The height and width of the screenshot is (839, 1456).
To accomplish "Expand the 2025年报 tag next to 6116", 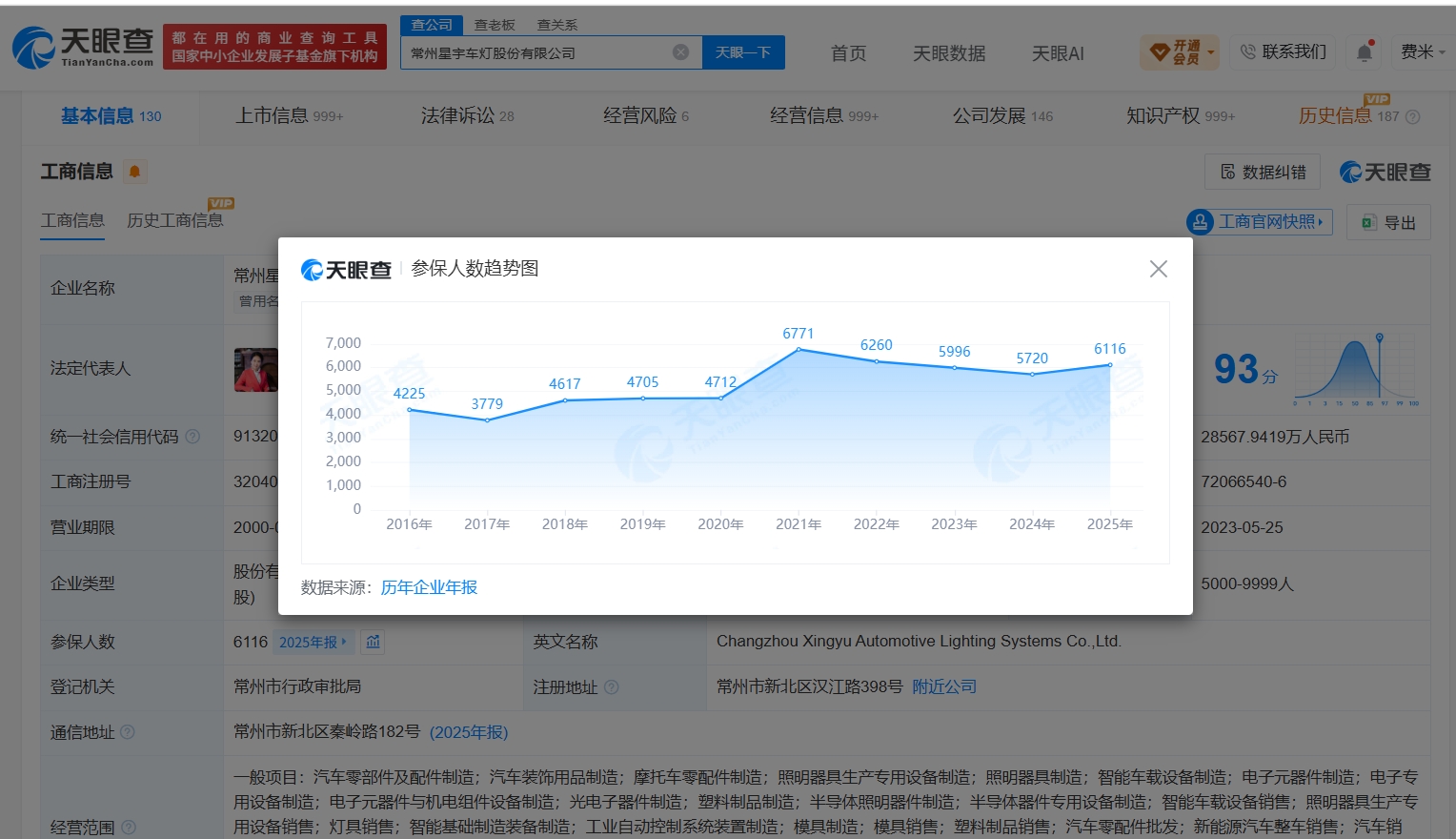I will click(313, 643).
